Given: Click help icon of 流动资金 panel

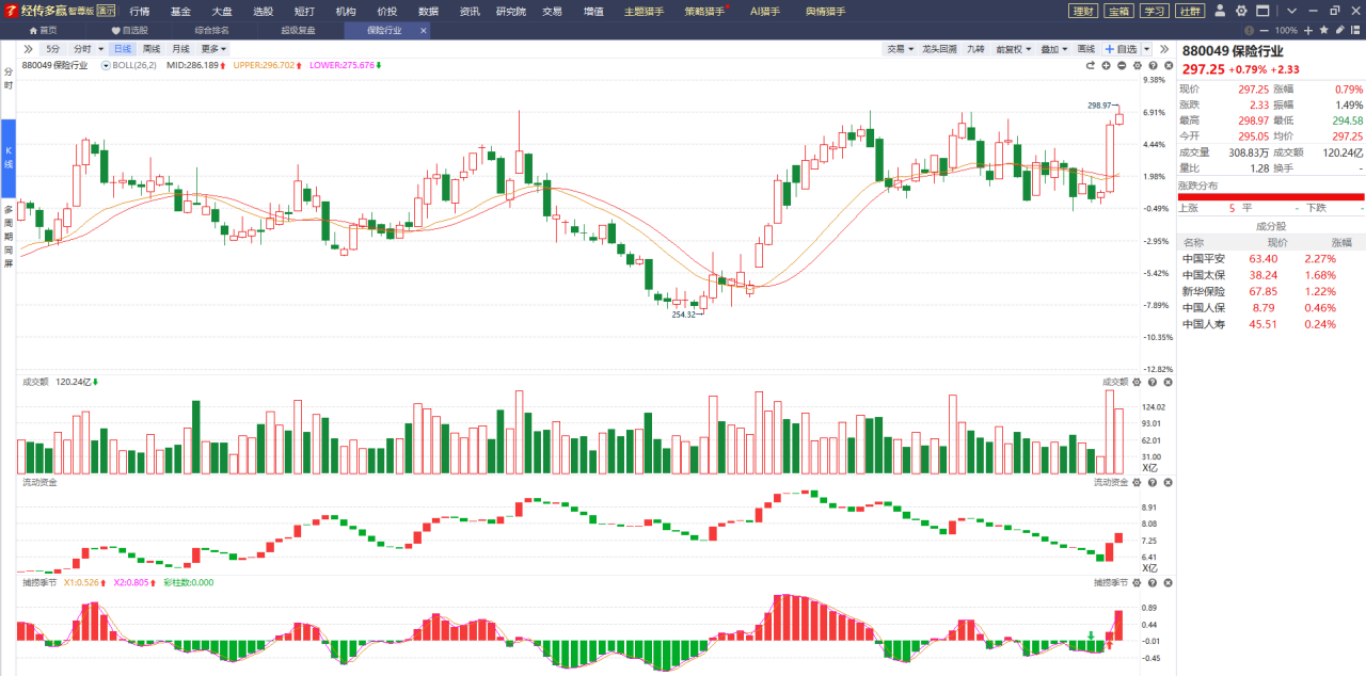Looking at the screenshot, I should coord(1152,482).
